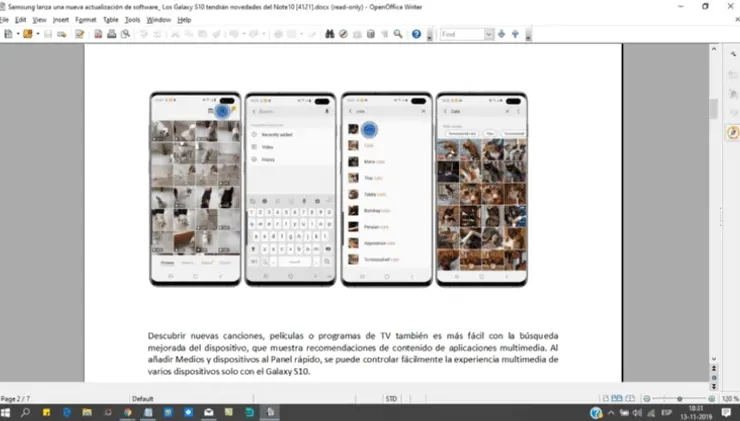The image size is (740, 421).
Task: Click the Find Next down arrow
Action: pos(502,34)
